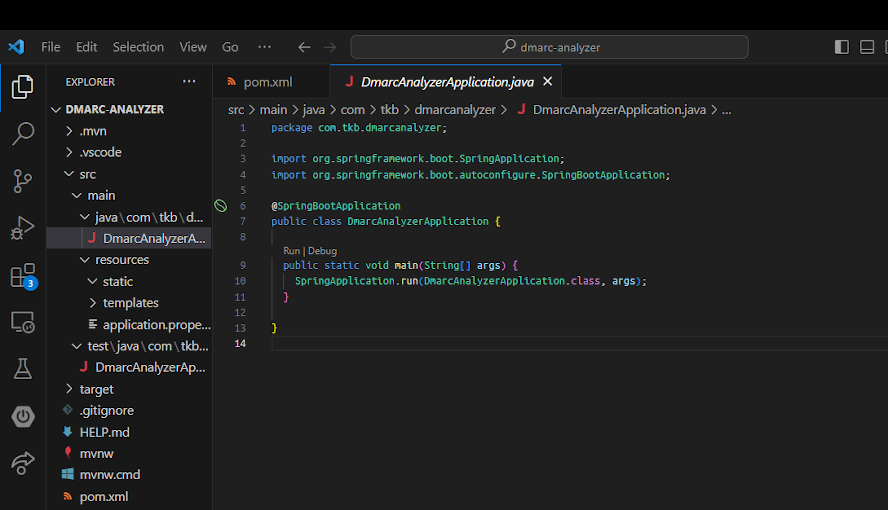Expand the .mvn folder
Screen dimensions: 888x510
[130, 131]
